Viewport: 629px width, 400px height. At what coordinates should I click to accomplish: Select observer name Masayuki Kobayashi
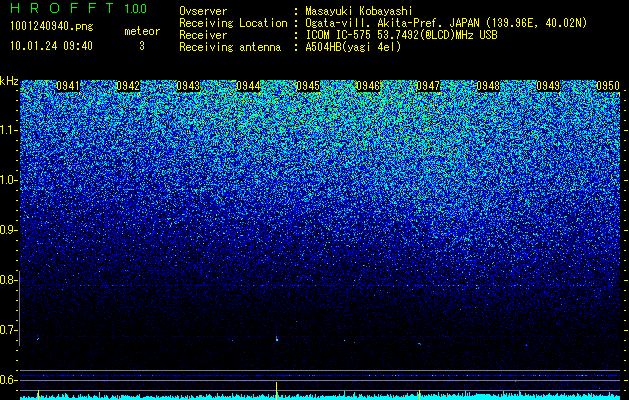click(359, 11)
